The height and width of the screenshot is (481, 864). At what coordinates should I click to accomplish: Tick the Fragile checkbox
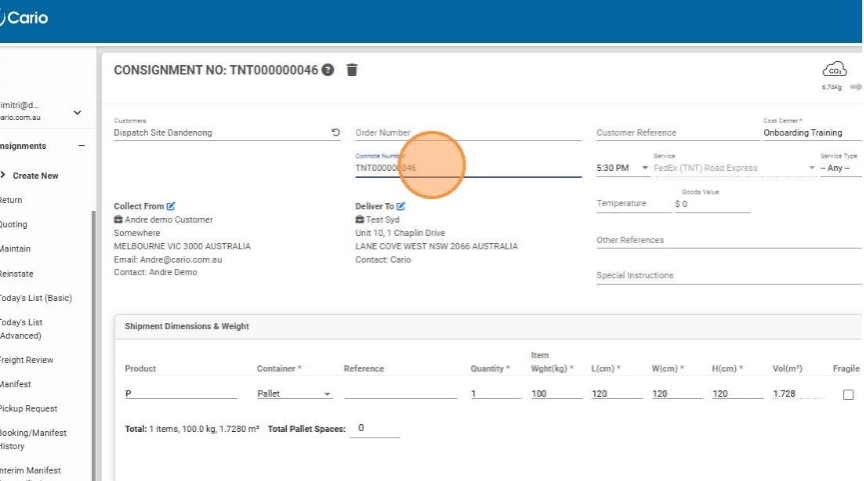pyautogui.click(x=848, y=395)
